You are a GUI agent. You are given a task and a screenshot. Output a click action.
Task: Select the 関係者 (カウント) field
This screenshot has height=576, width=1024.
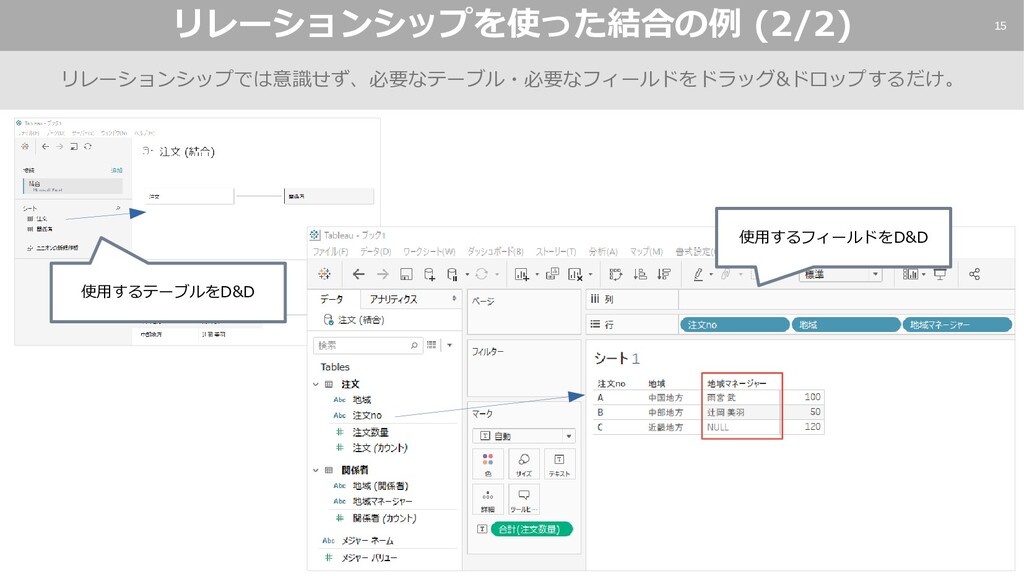[x=385, y=519]
